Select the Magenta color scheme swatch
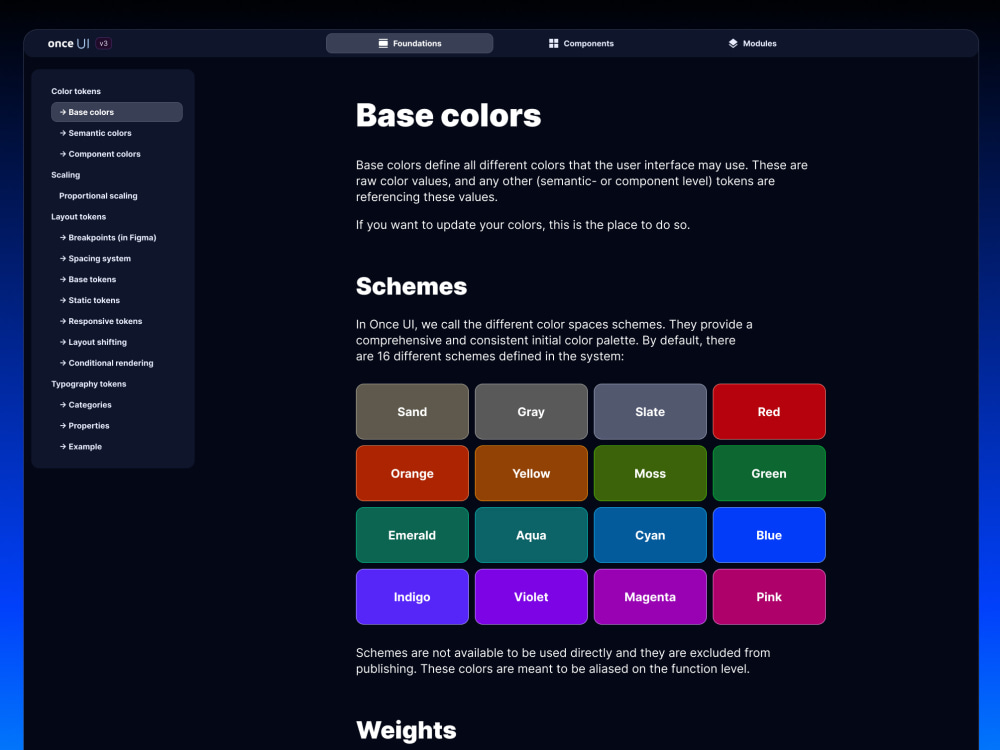 [x=650, y=597]
